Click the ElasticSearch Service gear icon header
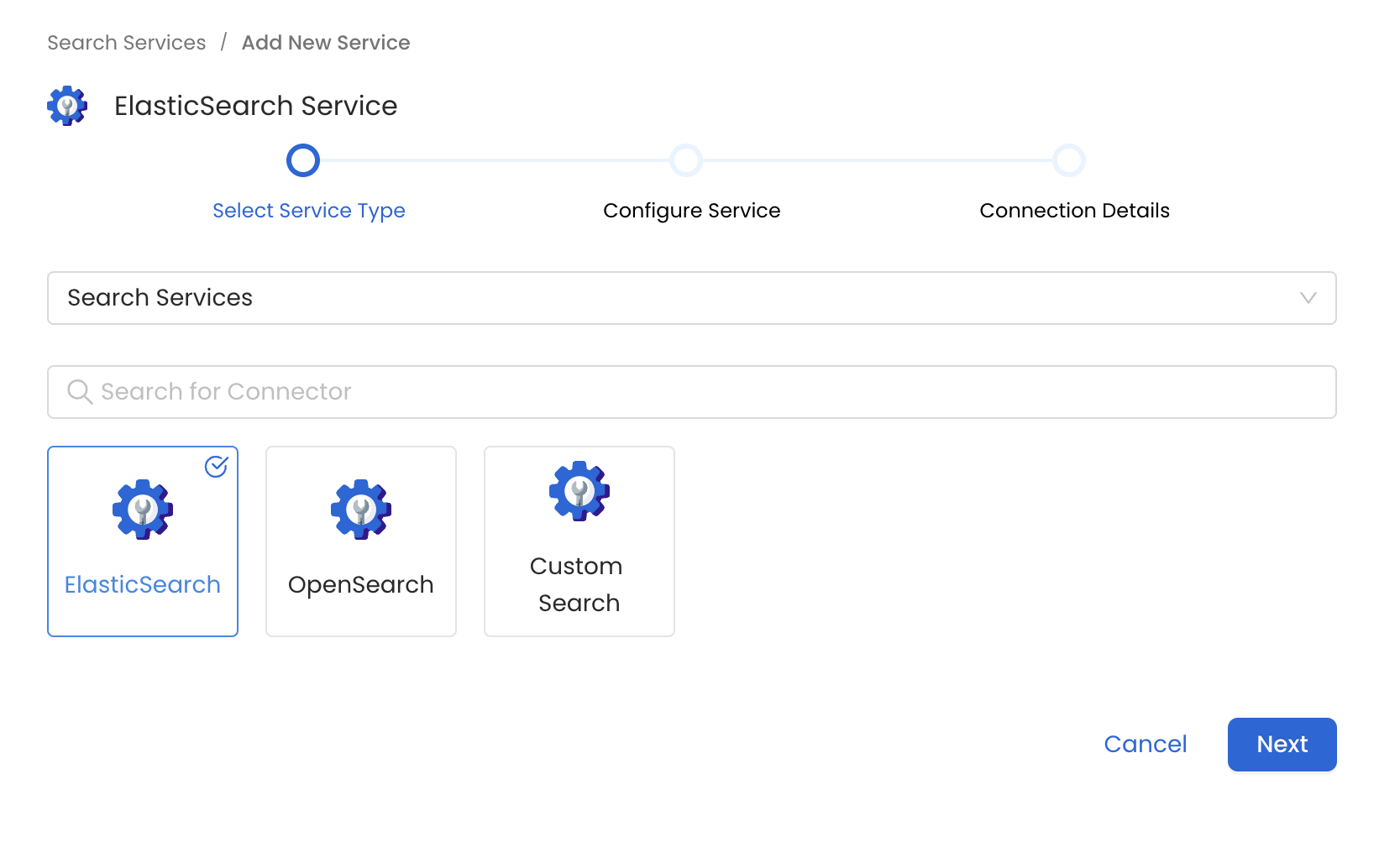1379x868 pixels. 67,106
